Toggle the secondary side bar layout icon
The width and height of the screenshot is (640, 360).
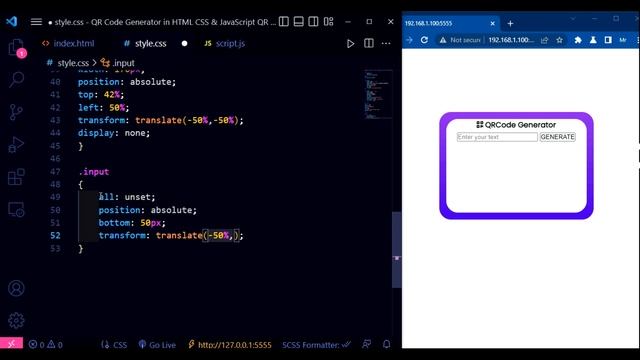(x=313, y=22)
